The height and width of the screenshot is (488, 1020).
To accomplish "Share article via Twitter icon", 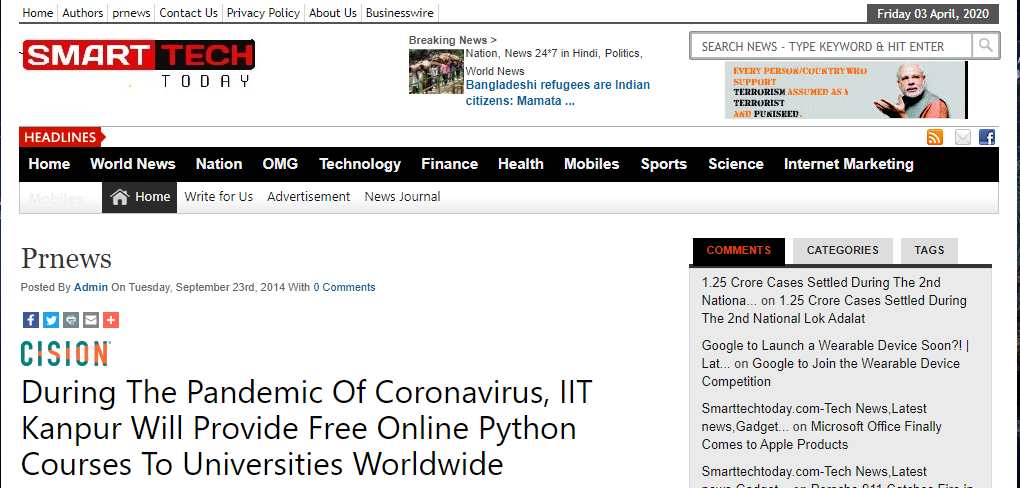I will point(51,320).
